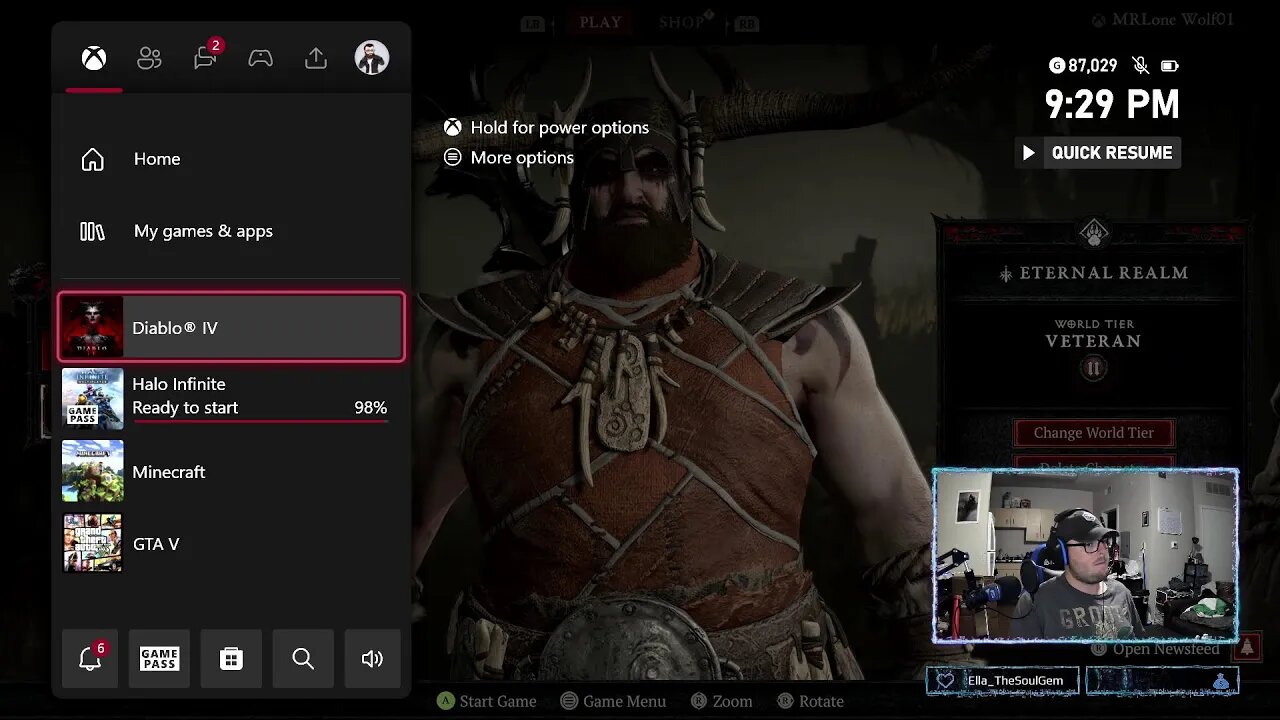Open notifications bell with 6 alerts
Image resolution: width=1280 pixels, height=720 pixels.
(90, 658)
